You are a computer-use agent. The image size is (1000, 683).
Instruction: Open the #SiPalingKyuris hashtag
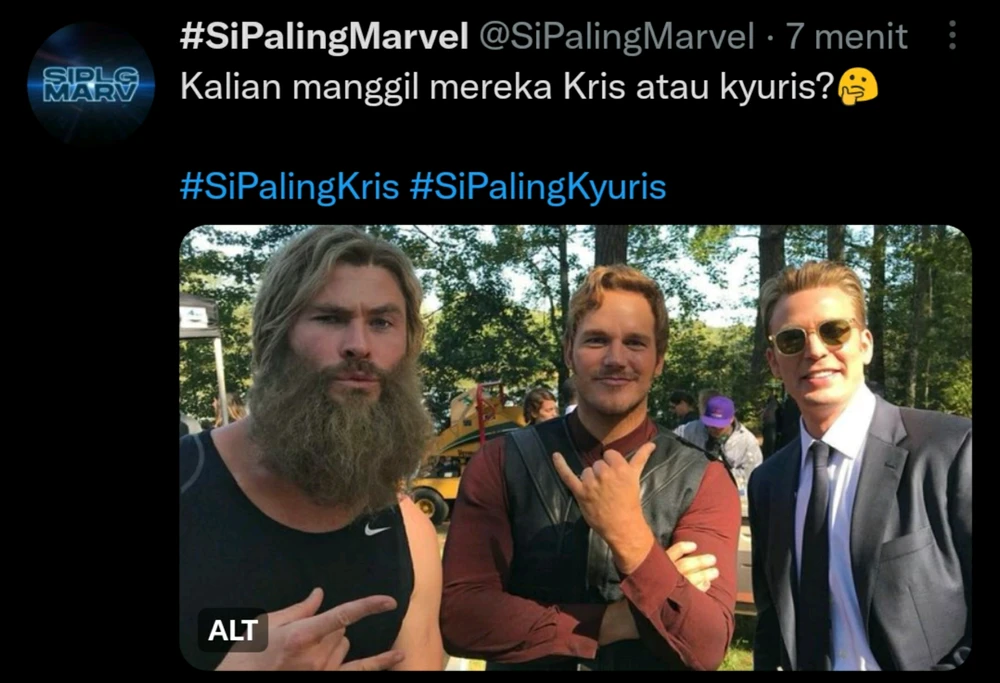click(x=538, y=187)
